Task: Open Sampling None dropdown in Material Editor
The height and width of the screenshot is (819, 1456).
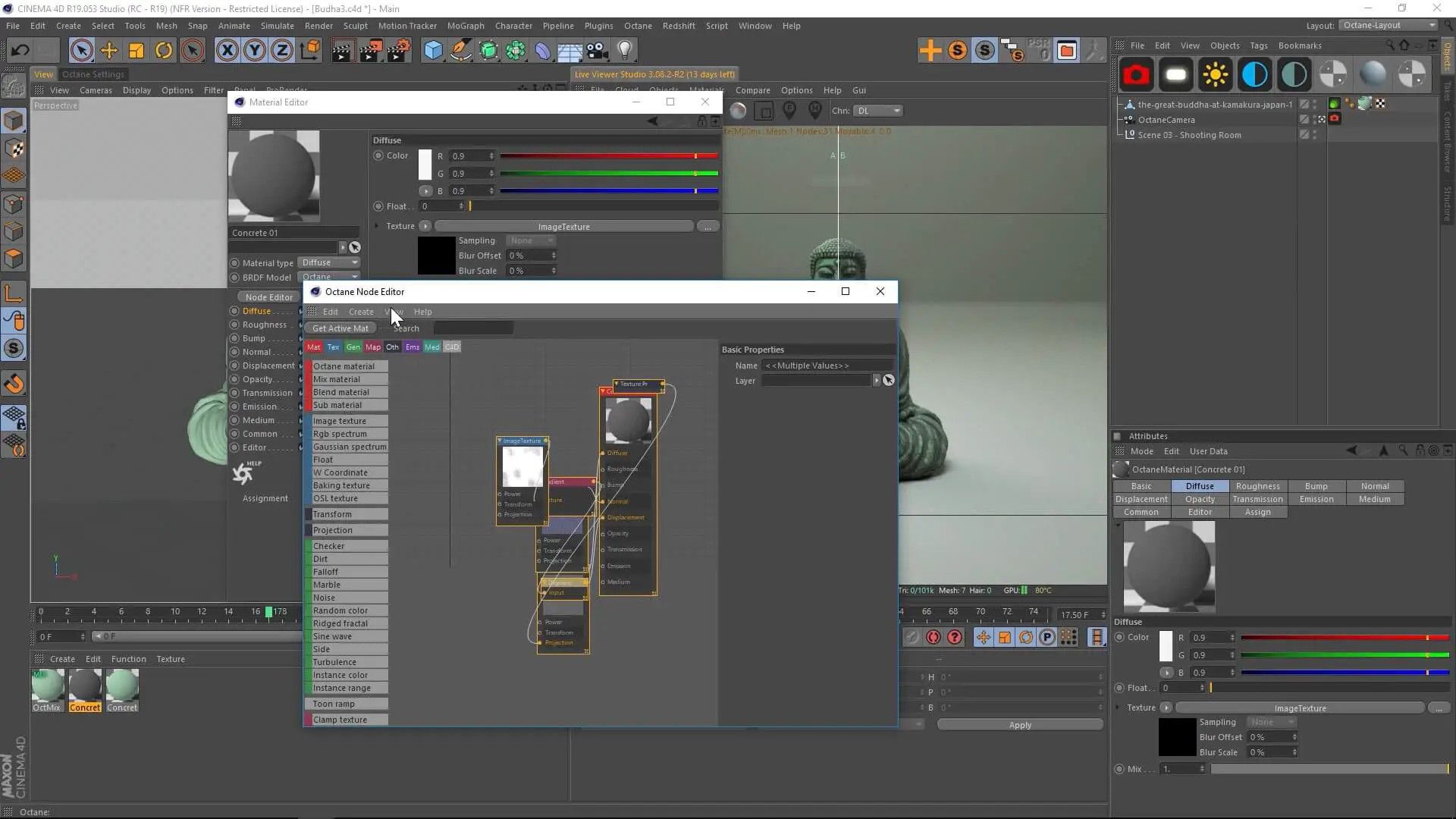Action: [531, 240]
